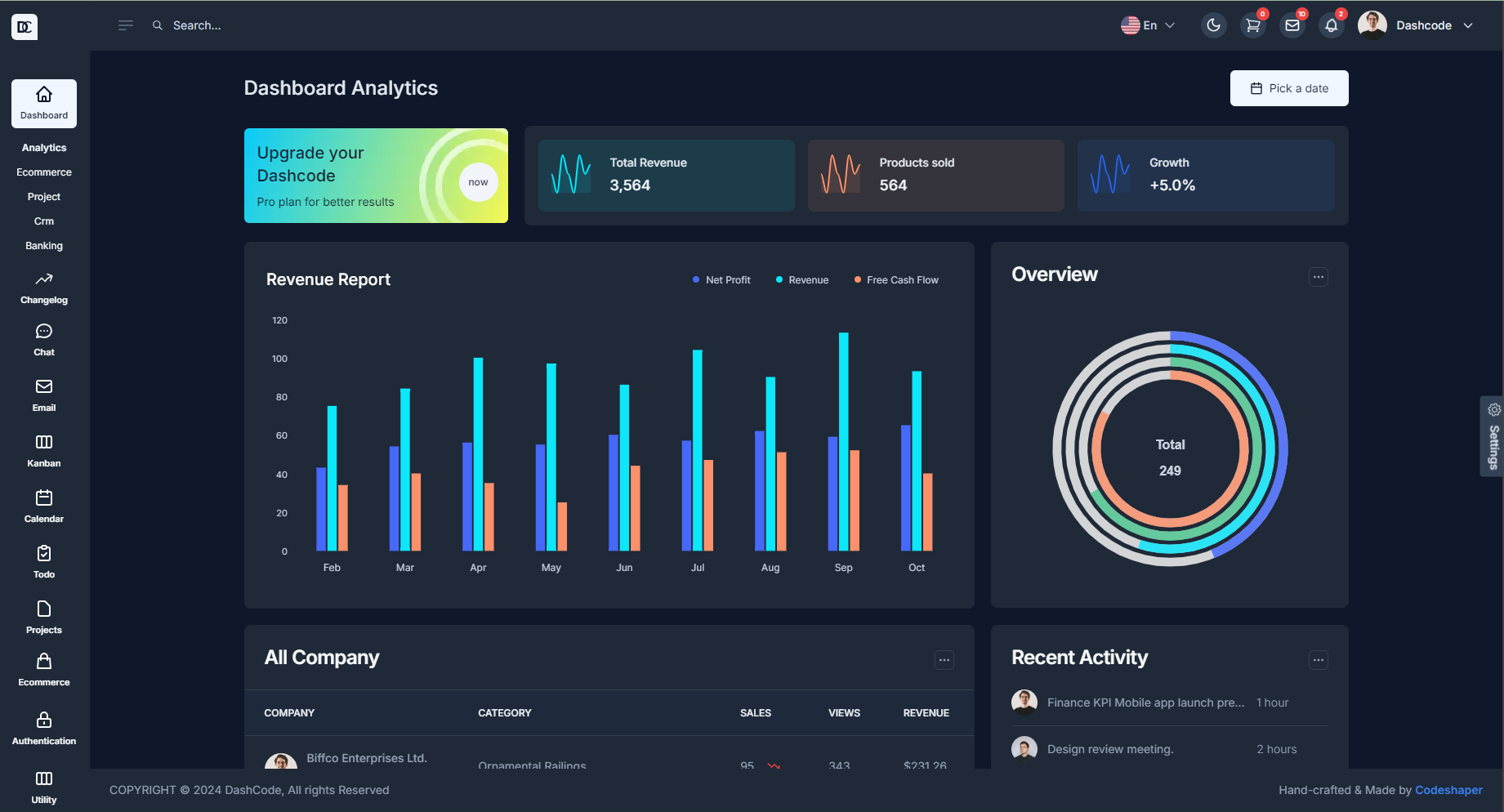
Task: Sort by COMPANY column header
Action: (x=289, y=713)
